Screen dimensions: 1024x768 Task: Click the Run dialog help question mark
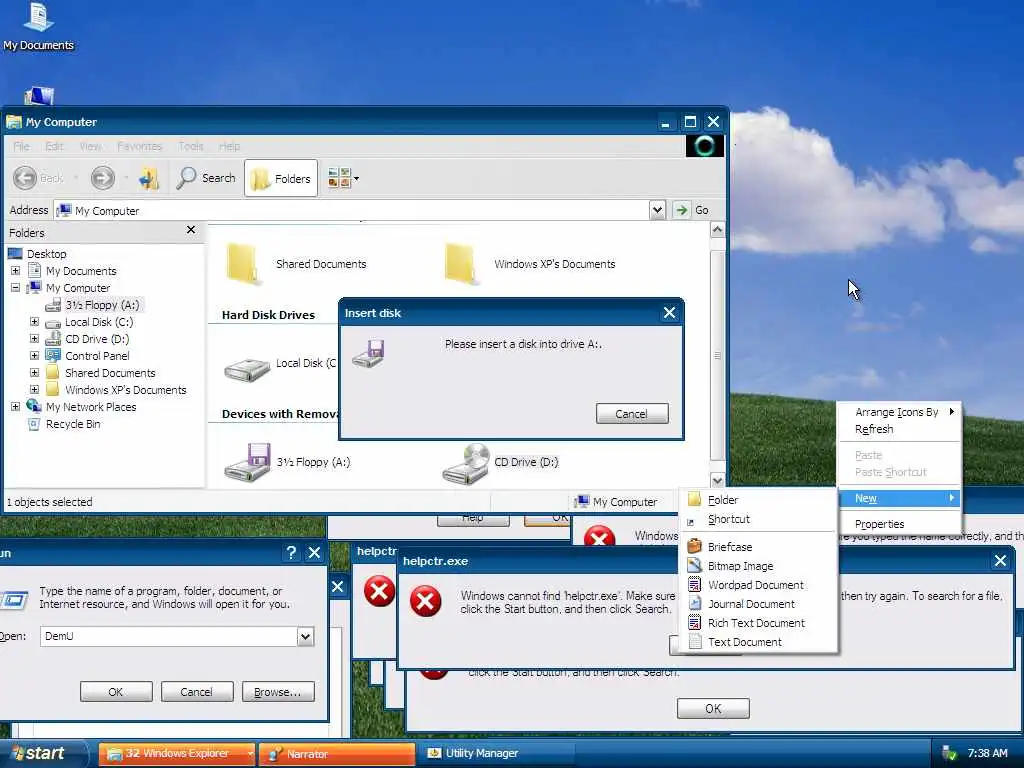click(x=292, y=552)
